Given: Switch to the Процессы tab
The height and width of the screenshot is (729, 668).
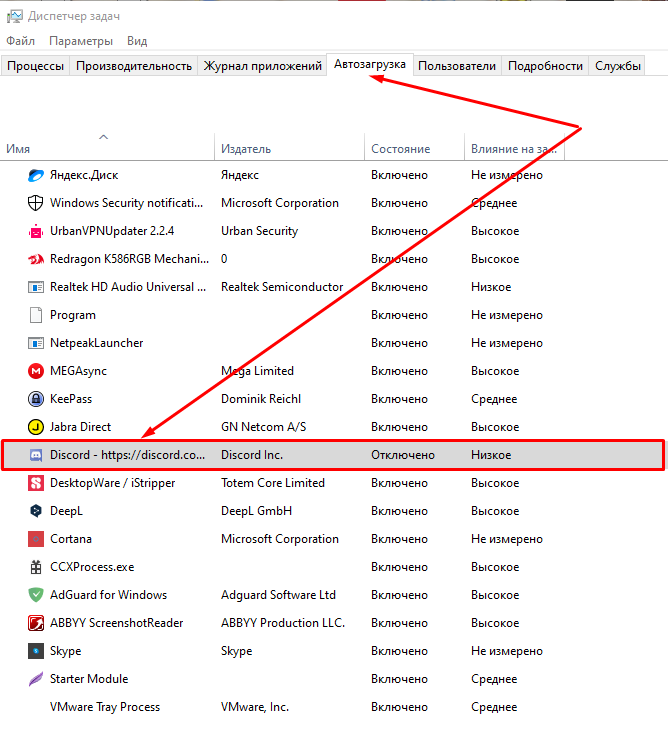Looking at the screenshot, I should (x=35, y=66).
